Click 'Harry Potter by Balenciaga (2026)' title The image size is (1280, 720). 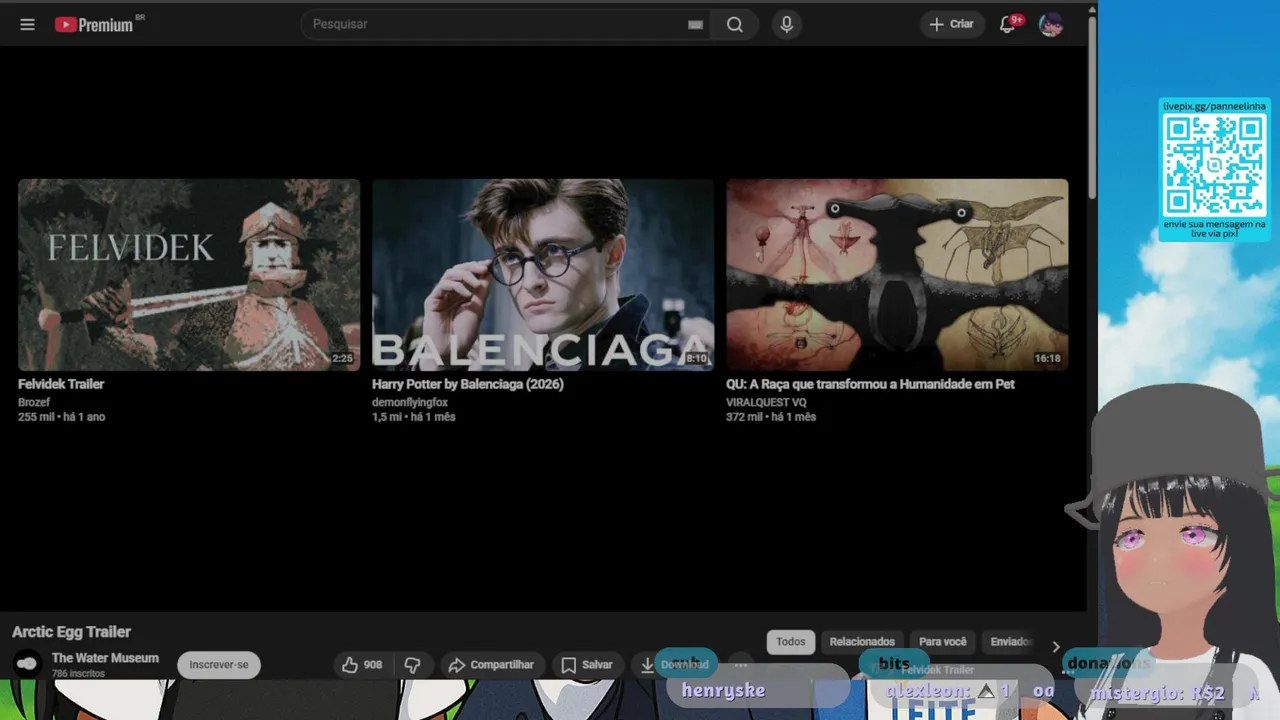(x=468, y=384)
